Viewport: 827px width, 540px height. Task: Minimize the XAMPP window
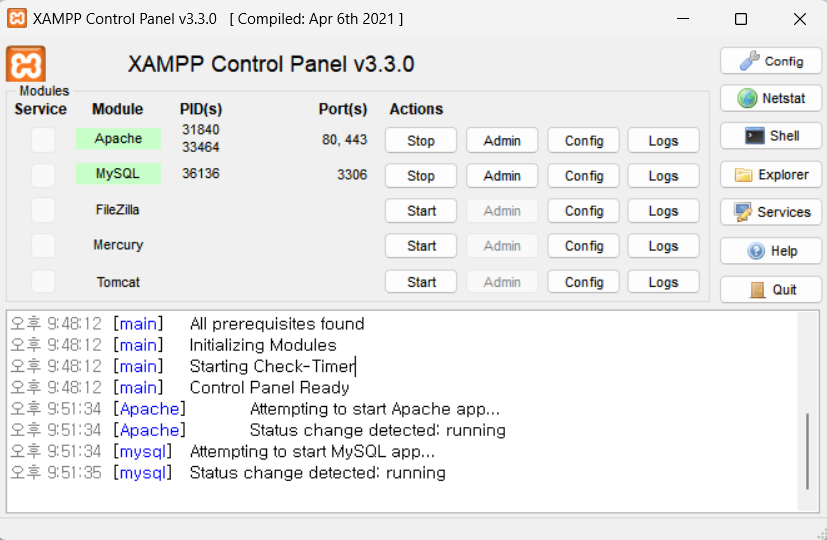(683, 19)
